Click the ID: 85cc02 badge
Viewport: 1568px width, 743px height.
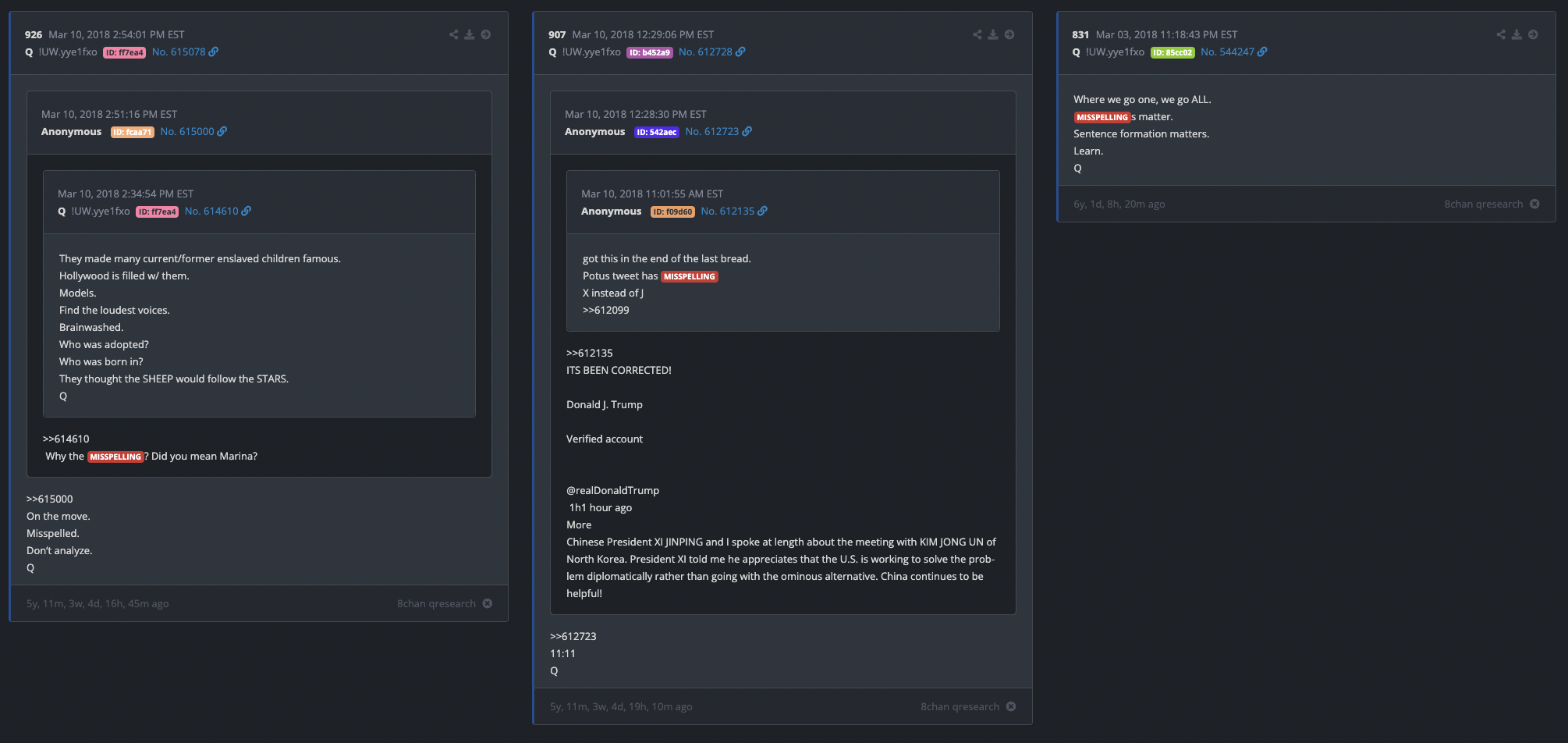tap(1172, 52)
